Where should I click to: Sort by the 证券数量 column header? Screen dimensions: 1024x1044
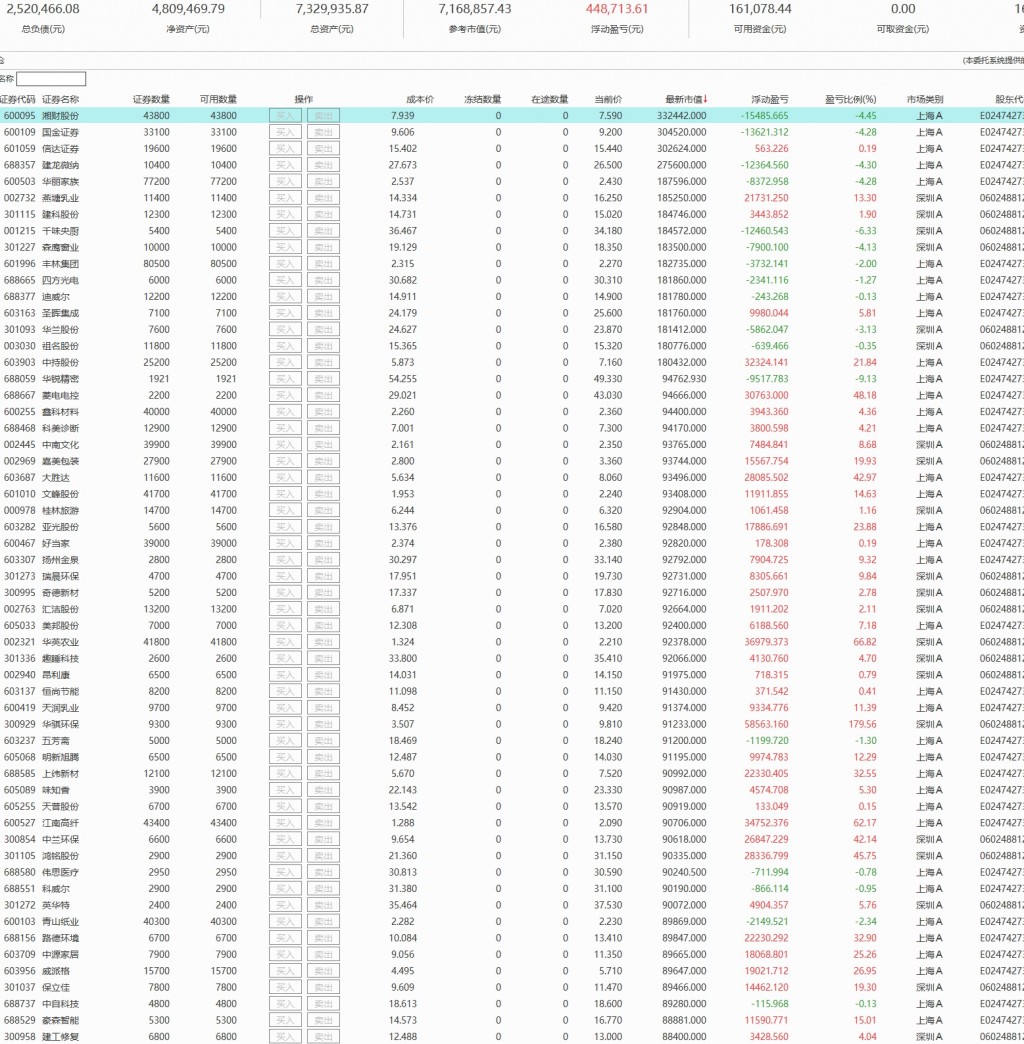click(x=151, y=99)
